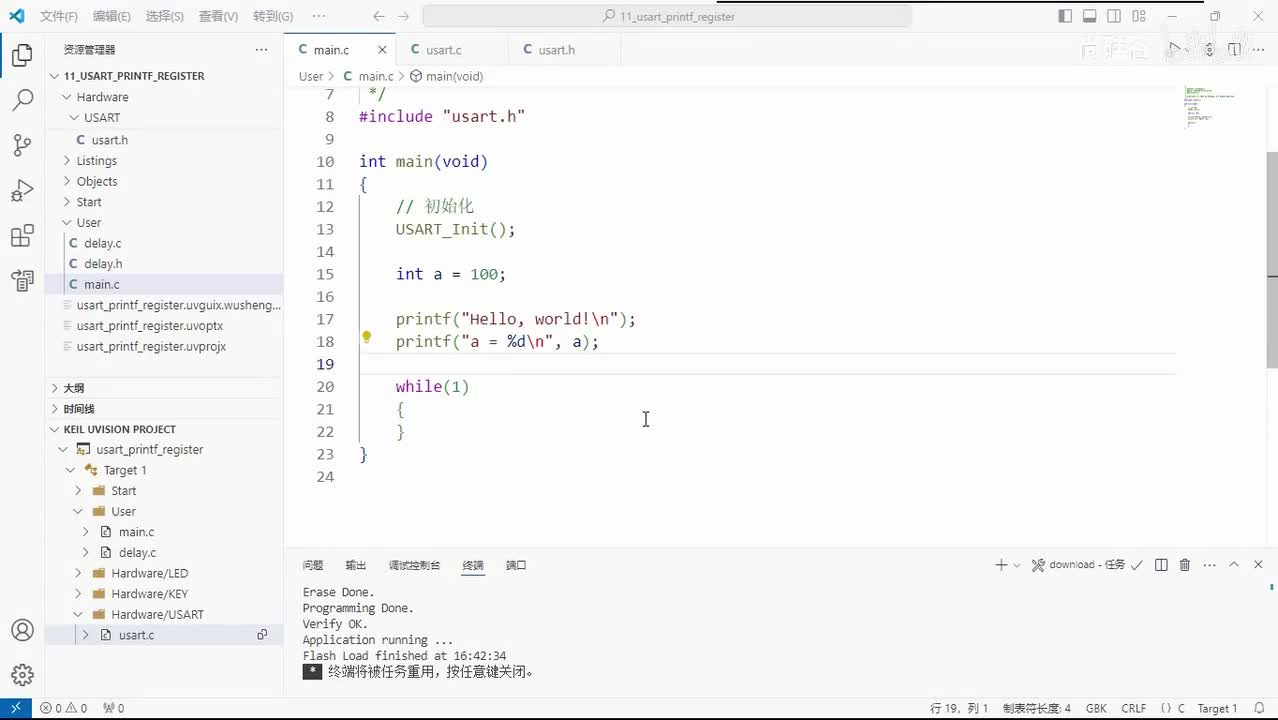This screenshot has width=1278, height=720.
Task: Open terminal panel more actions ellipsis
Action: [x=1209, y=565]
